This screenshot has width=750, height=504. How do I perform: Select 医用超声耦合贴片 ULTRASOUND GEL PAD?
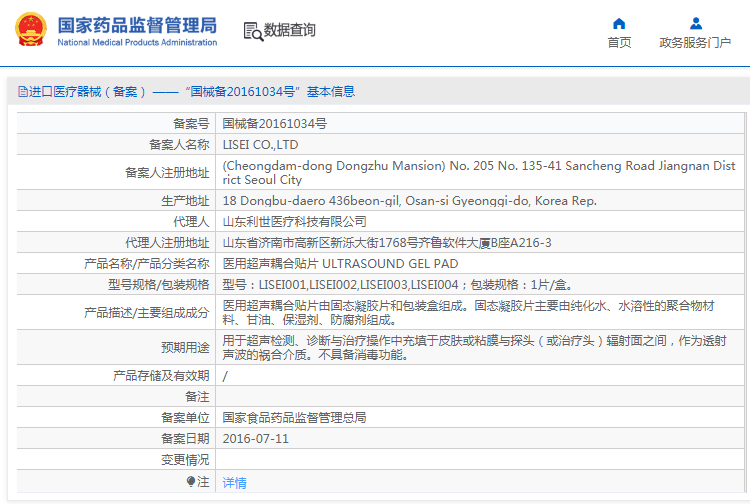(340, 263)
